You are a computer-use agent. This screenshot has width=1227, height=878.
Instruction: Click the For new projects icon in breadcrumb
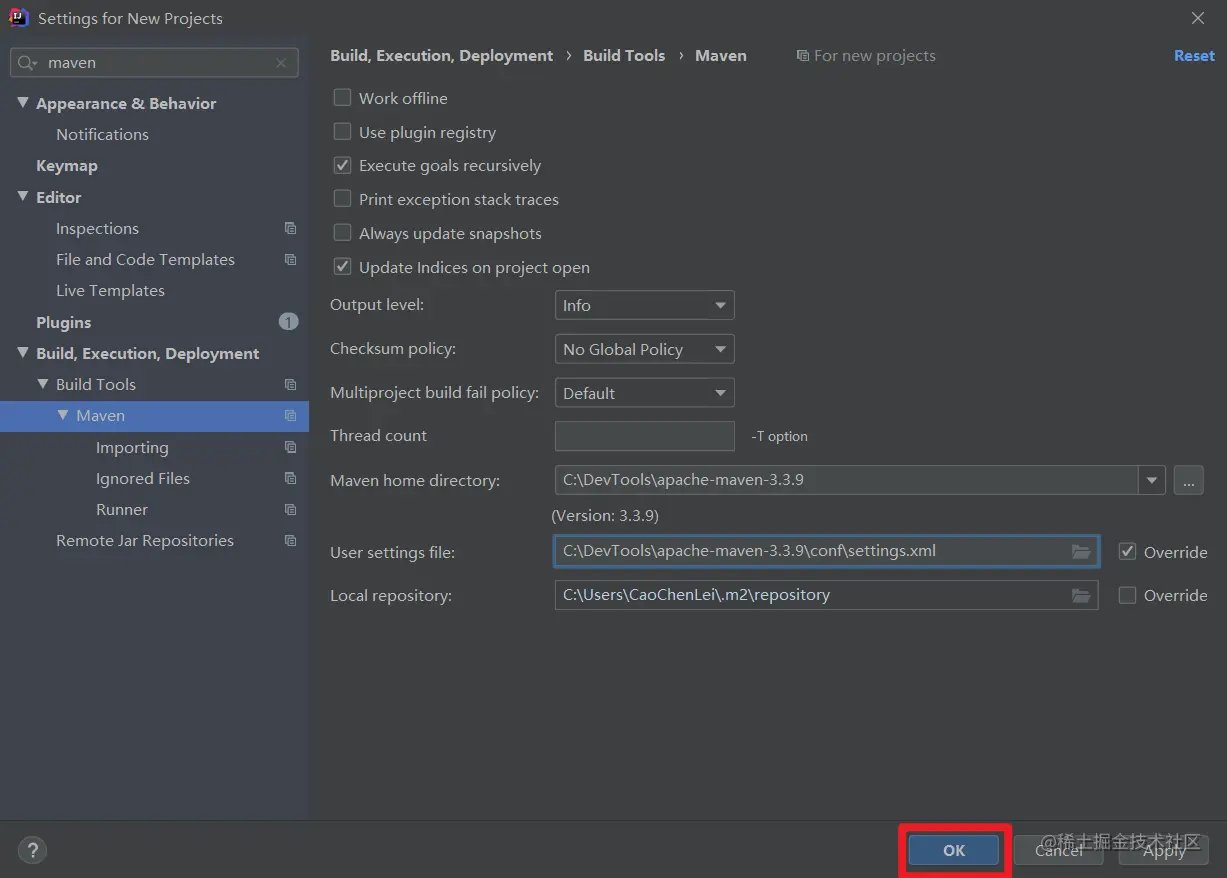coord(802,56)
